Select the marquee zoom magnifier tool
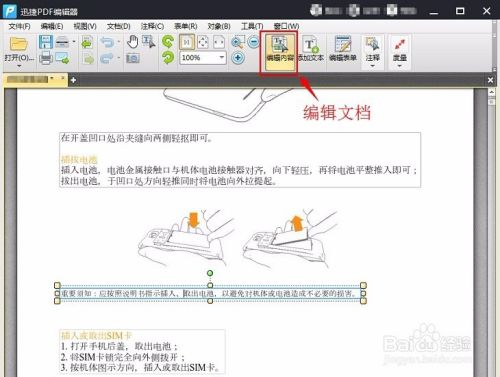This screenshot has width=500, height=377. click(x=238, y=42)
